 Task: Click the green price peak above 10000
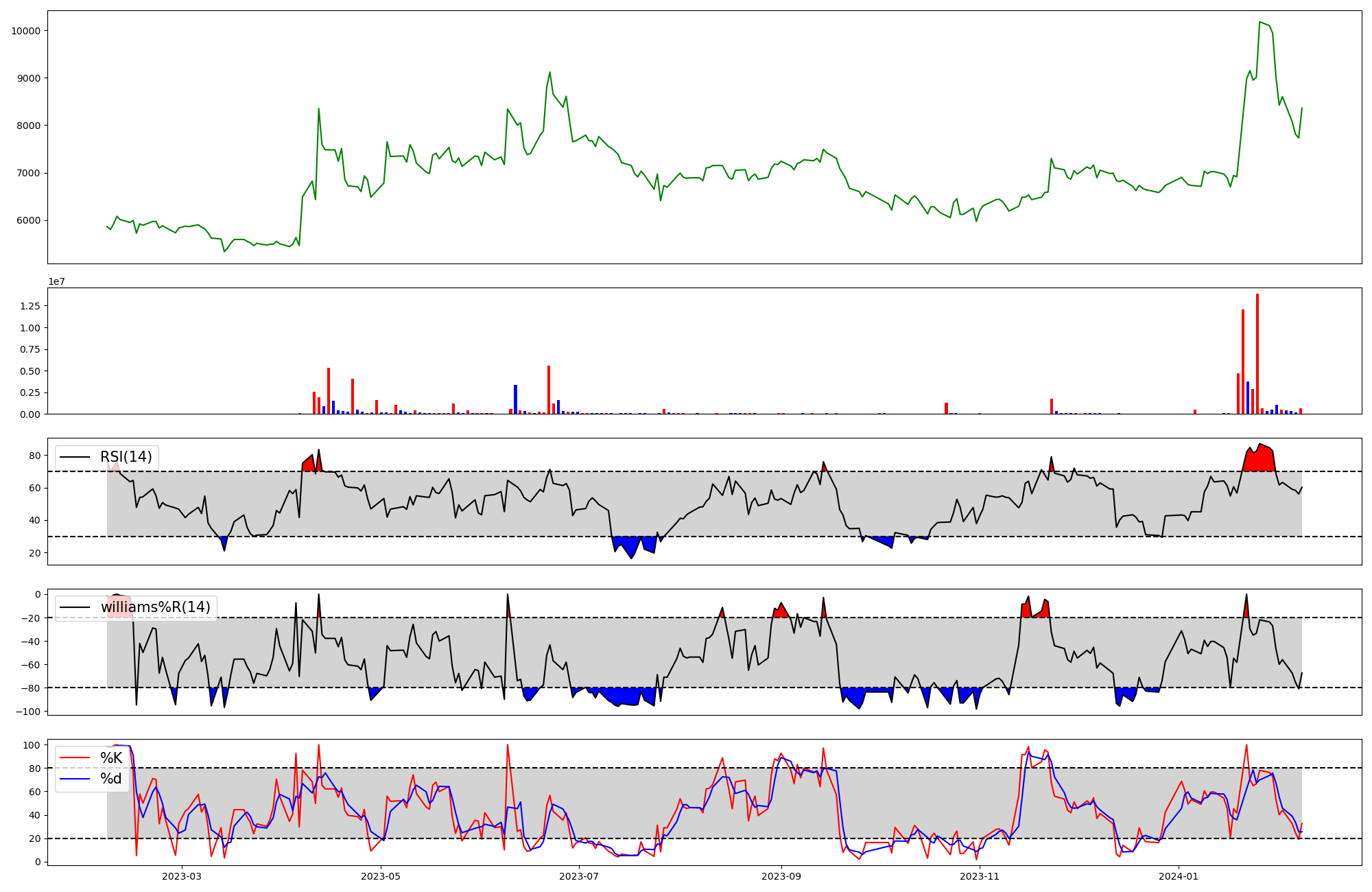click(x=1260, y=23)
